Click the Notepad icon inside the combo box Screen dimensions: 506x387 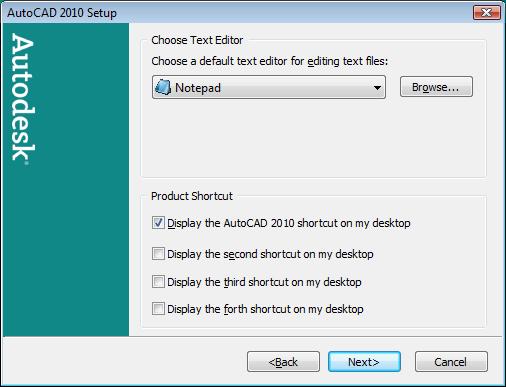coord(163,87)
